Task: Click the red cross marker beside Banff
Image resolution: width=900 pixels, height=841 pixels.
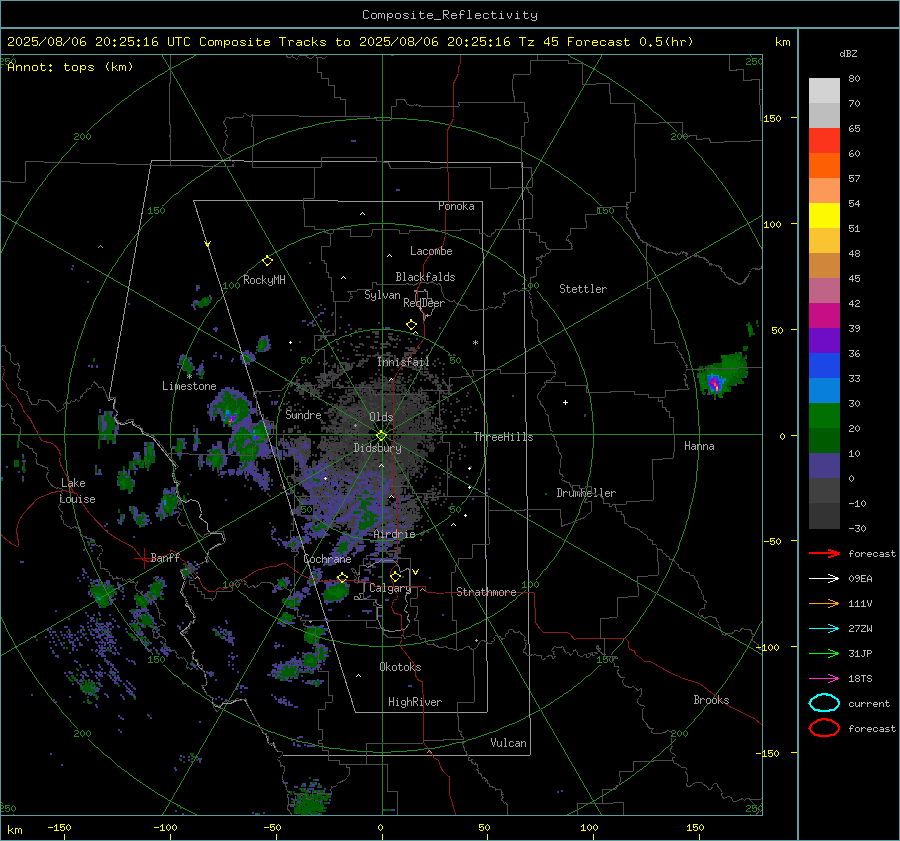Action: [x=142, y=558]
